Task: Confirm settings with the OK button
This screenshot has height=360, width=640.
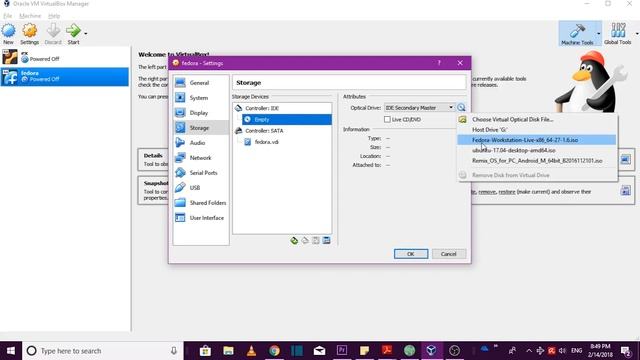Action: pos(411,254)
